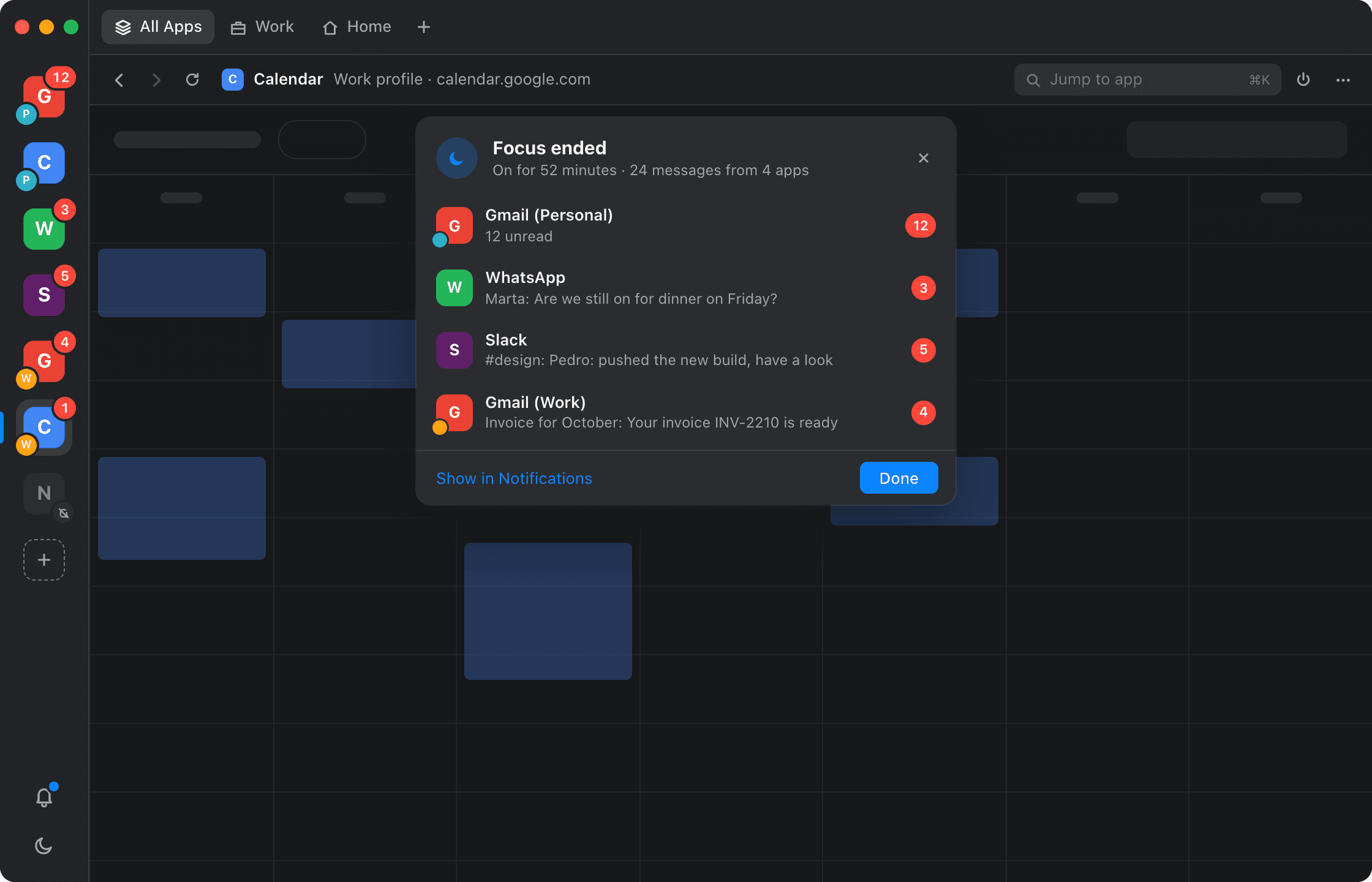Open the Slack #design message row
The image size is (1372, 882).
tap(686, 350)
